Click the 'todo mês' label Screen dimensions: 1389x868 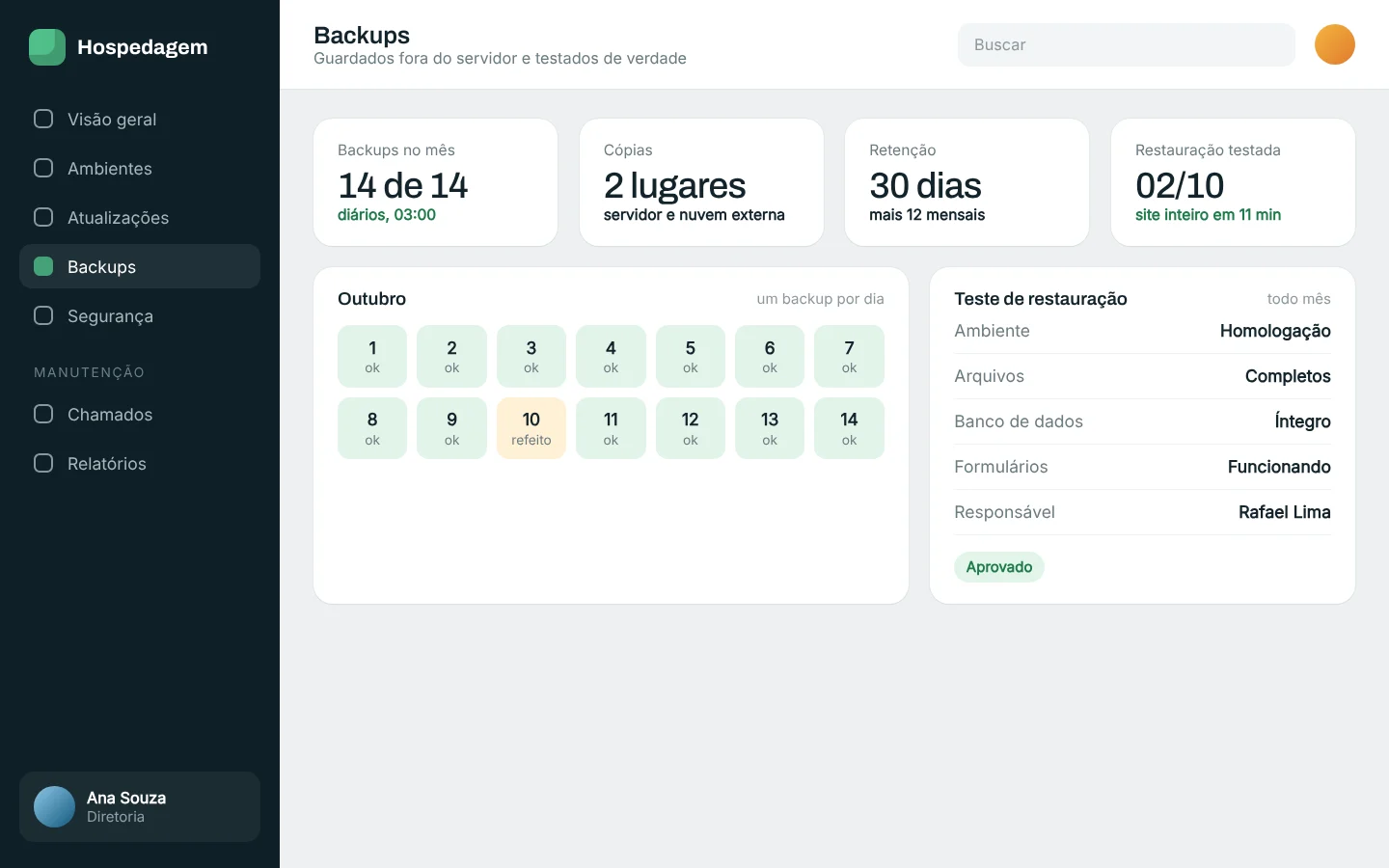pyautogui.click(x=1298, y=299)
